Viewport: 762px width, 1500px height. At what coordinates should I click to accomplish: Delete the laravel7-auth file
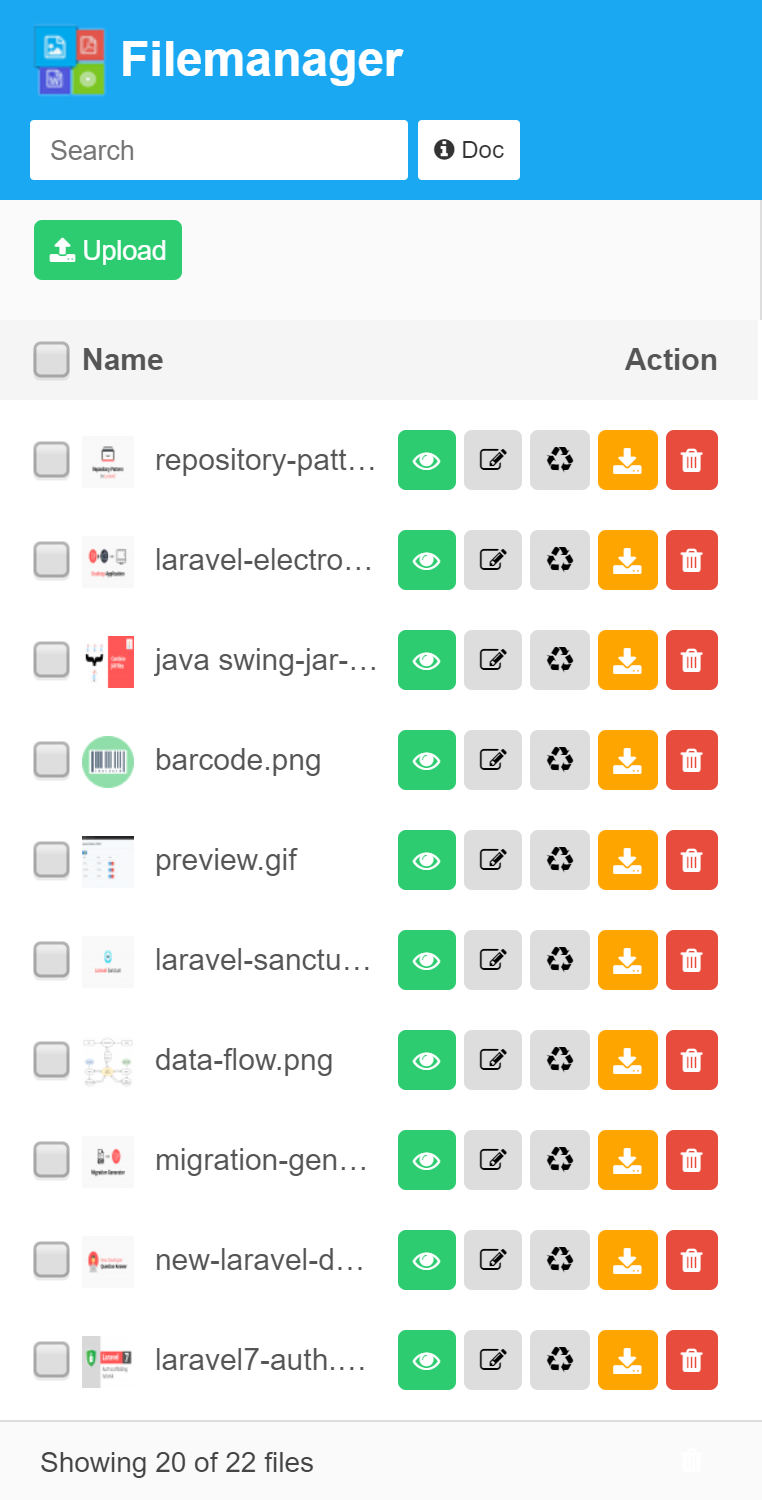pos(691,1360)
